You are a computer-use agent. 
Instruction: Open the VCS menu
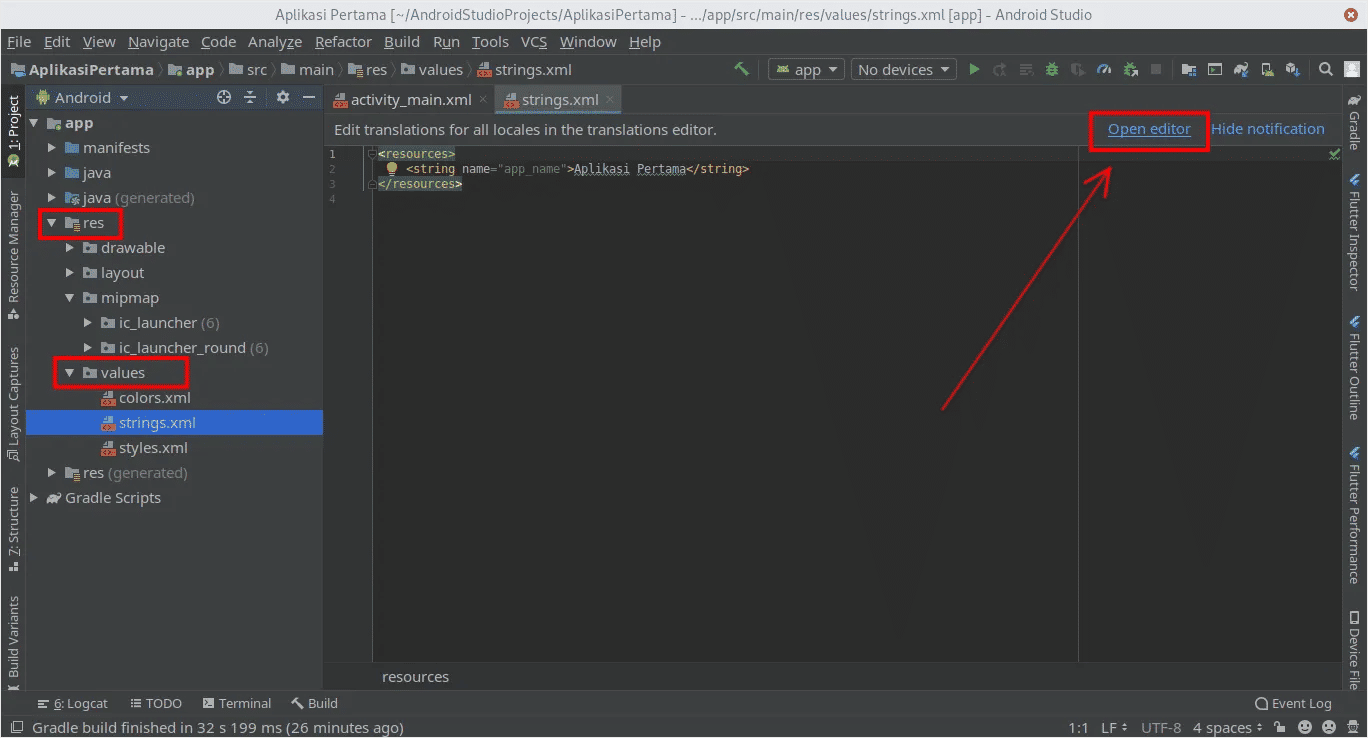[534, 42]
